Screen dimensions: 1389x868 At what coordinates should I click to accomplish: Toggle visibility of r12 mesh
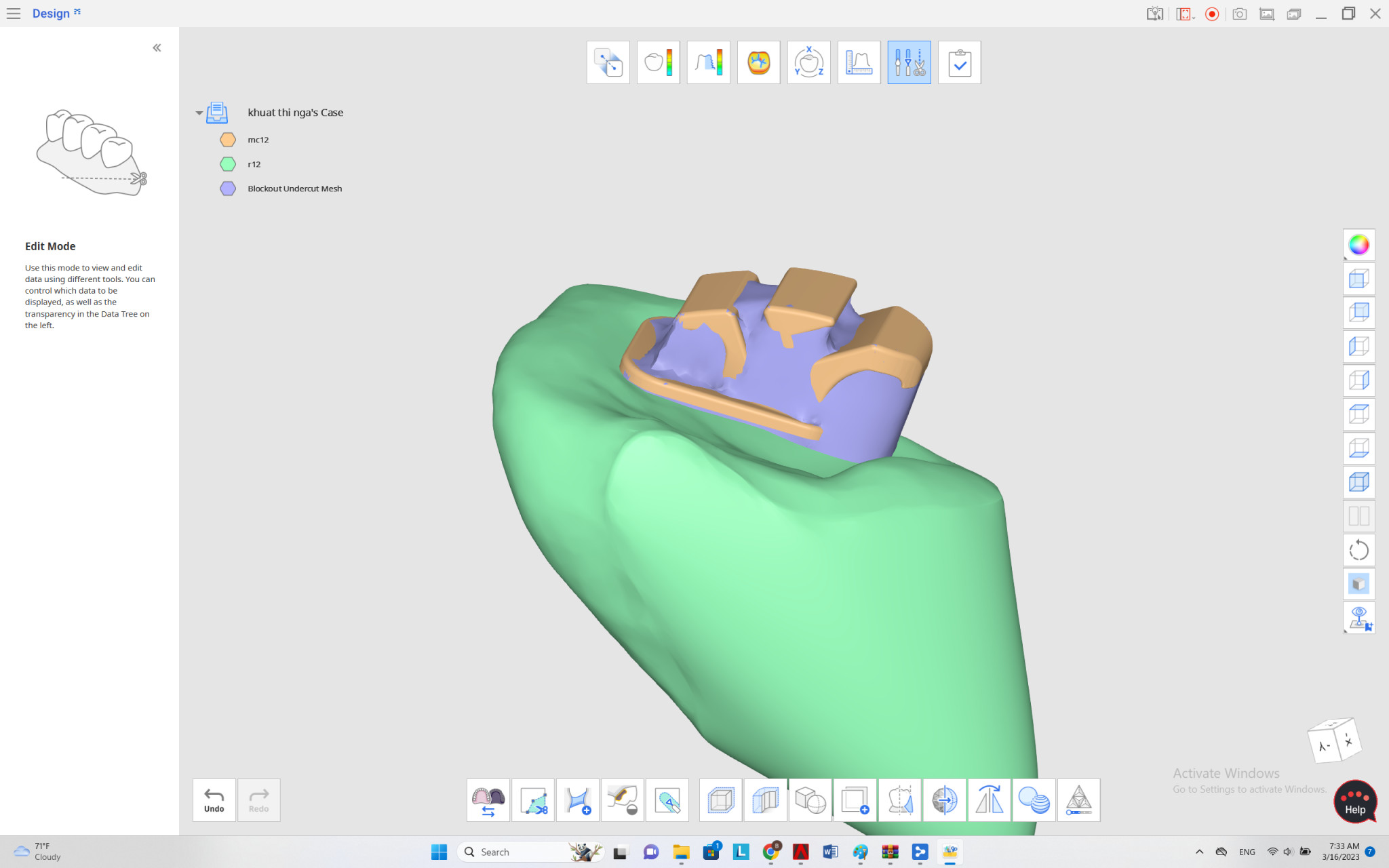click(228, 164)
